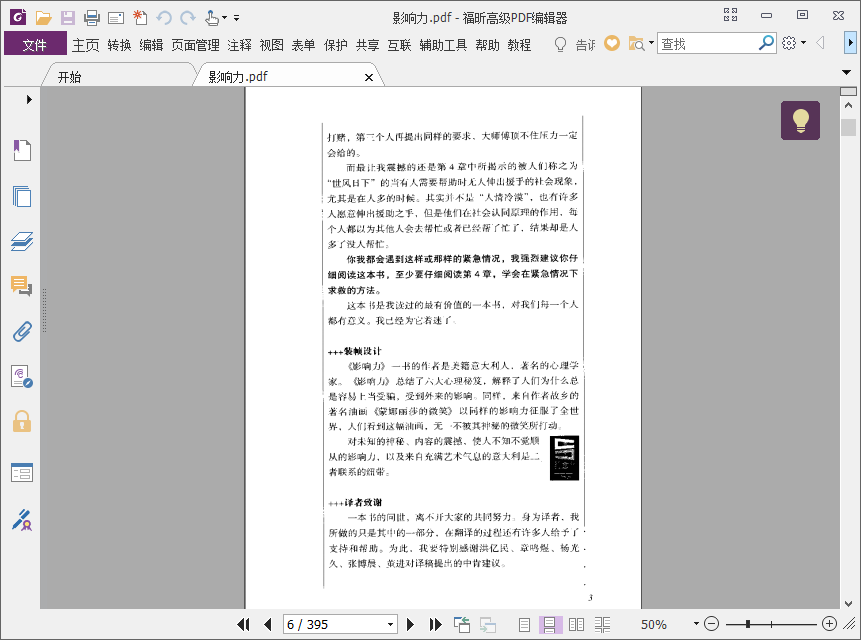Expand the settings gear dropdown arrow

click(x=803, y=43)
